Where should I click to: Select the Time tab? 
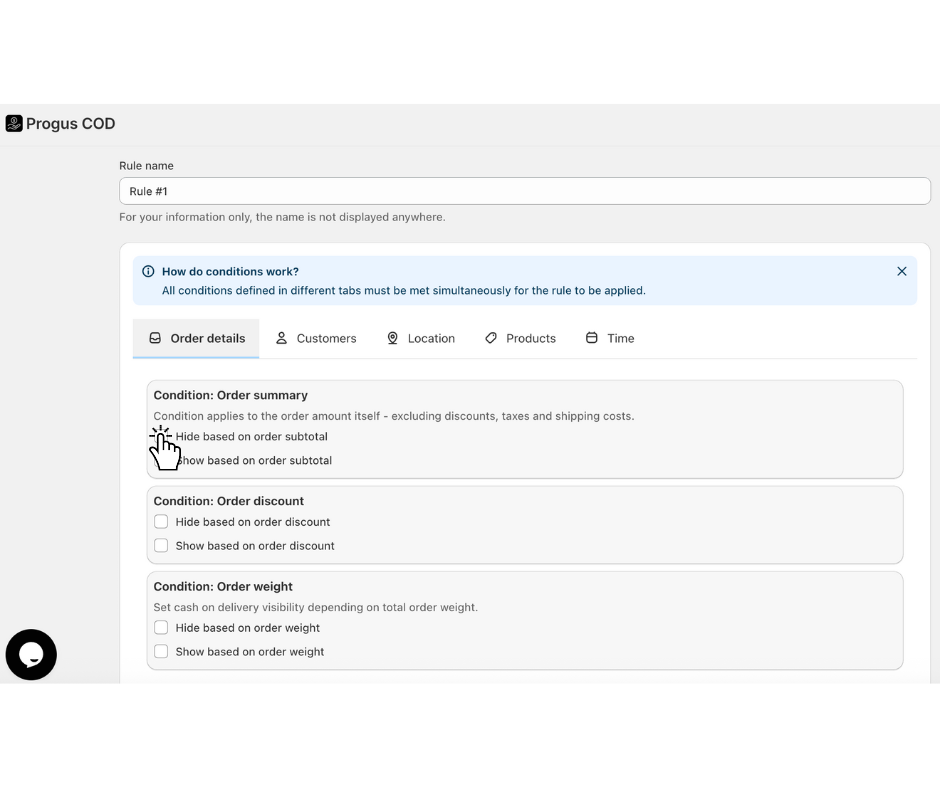[610, 338]
